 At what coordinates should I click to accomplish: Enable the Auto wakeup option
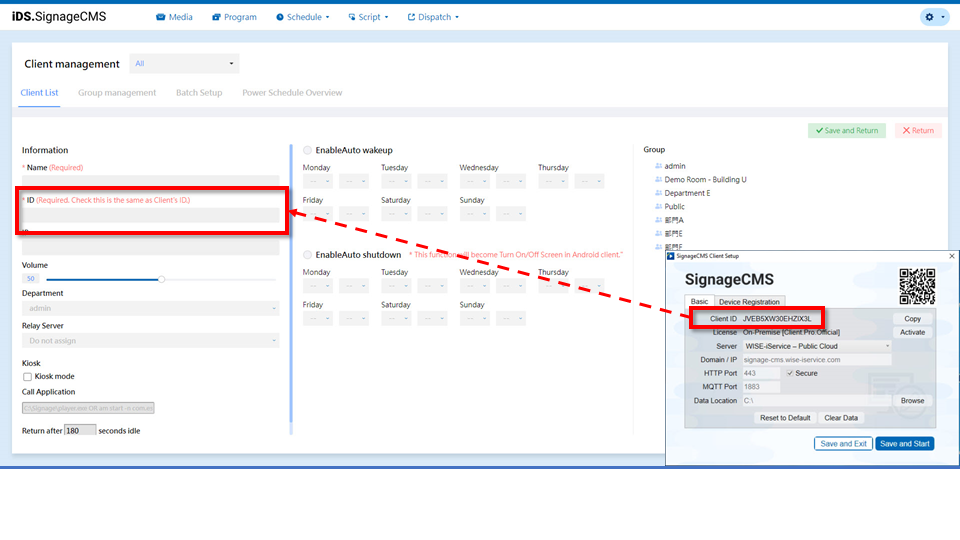coord(308,150)
